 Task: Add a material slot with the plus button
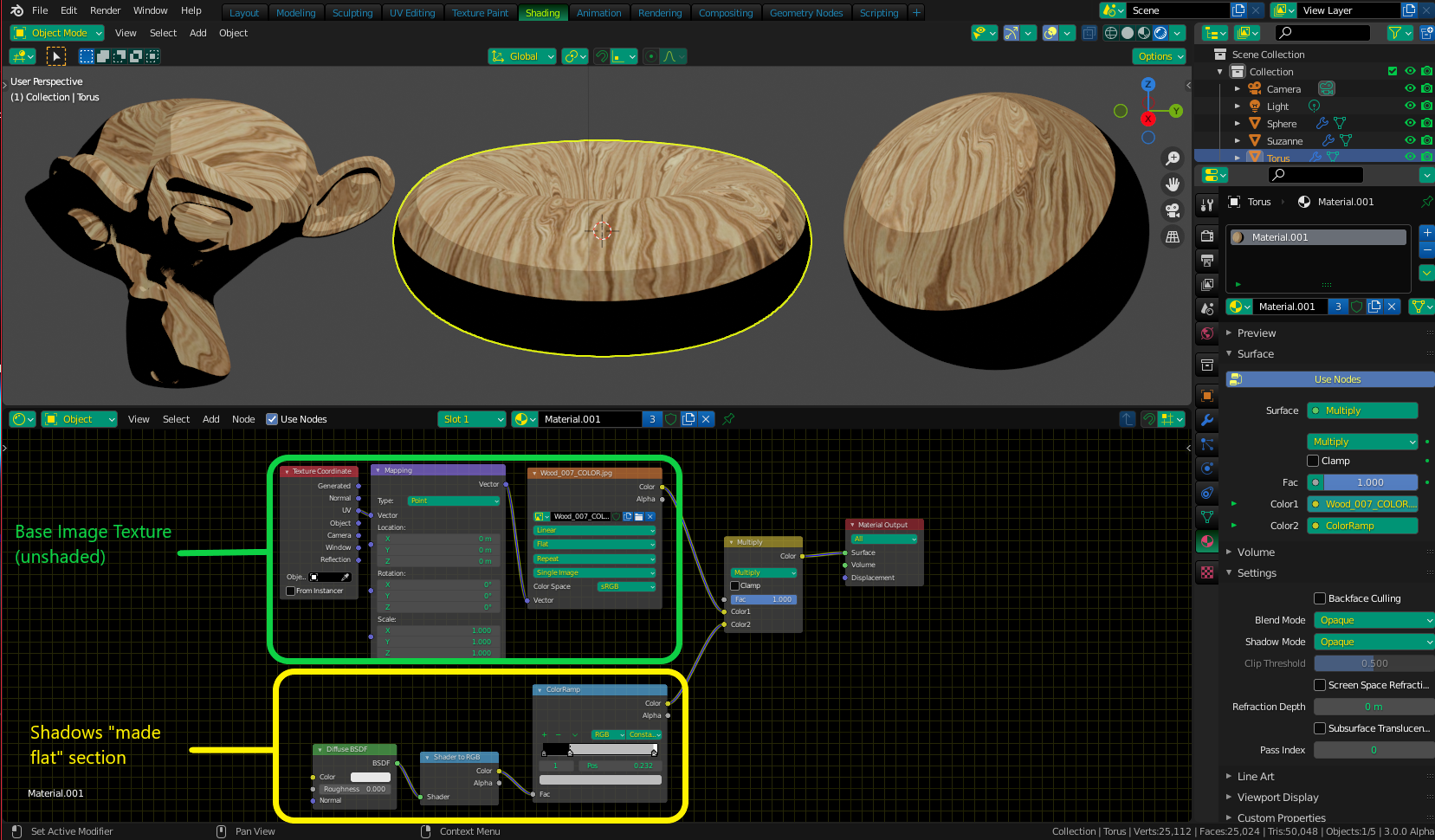point(1427,233)
